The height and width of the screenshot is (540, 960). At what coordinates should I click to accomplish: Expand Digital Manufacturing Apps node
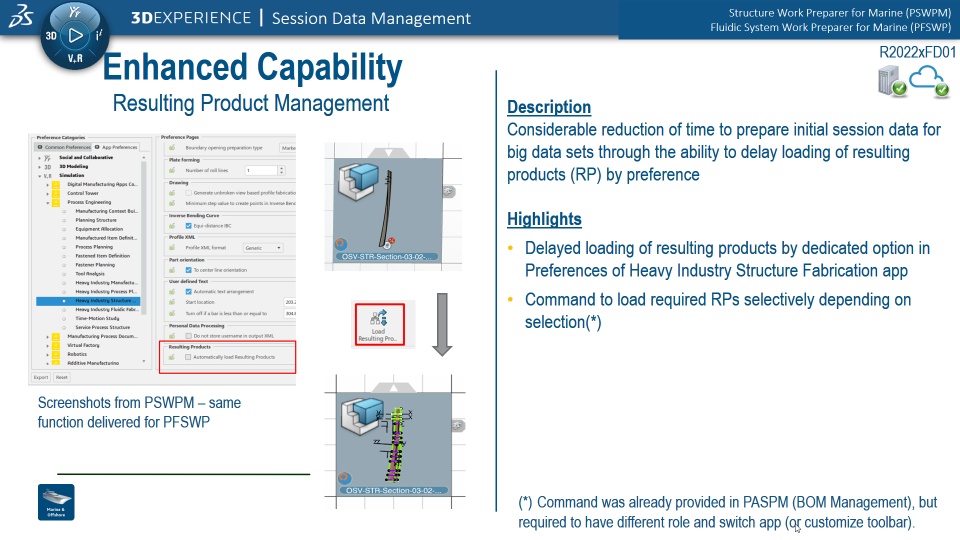coord(48,184)
